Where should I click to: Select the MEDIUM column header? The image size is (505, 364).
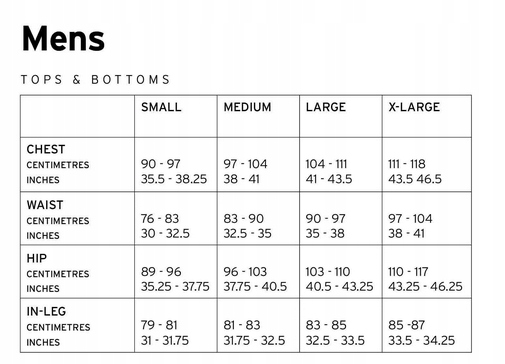coord(247,107)
